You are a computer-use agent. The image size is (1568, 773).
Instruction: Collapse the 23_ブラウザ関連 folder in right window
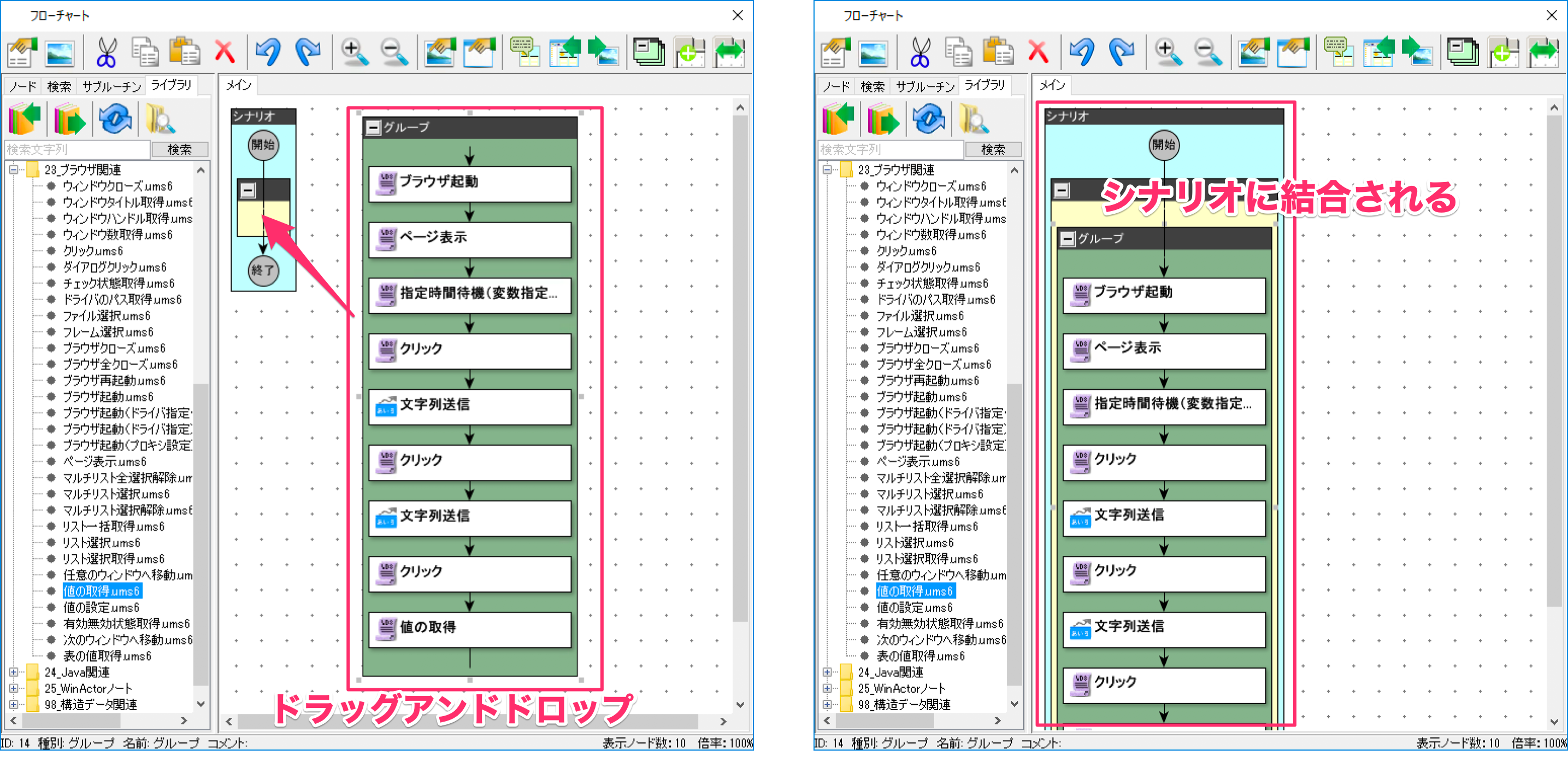tap(827, 169)
